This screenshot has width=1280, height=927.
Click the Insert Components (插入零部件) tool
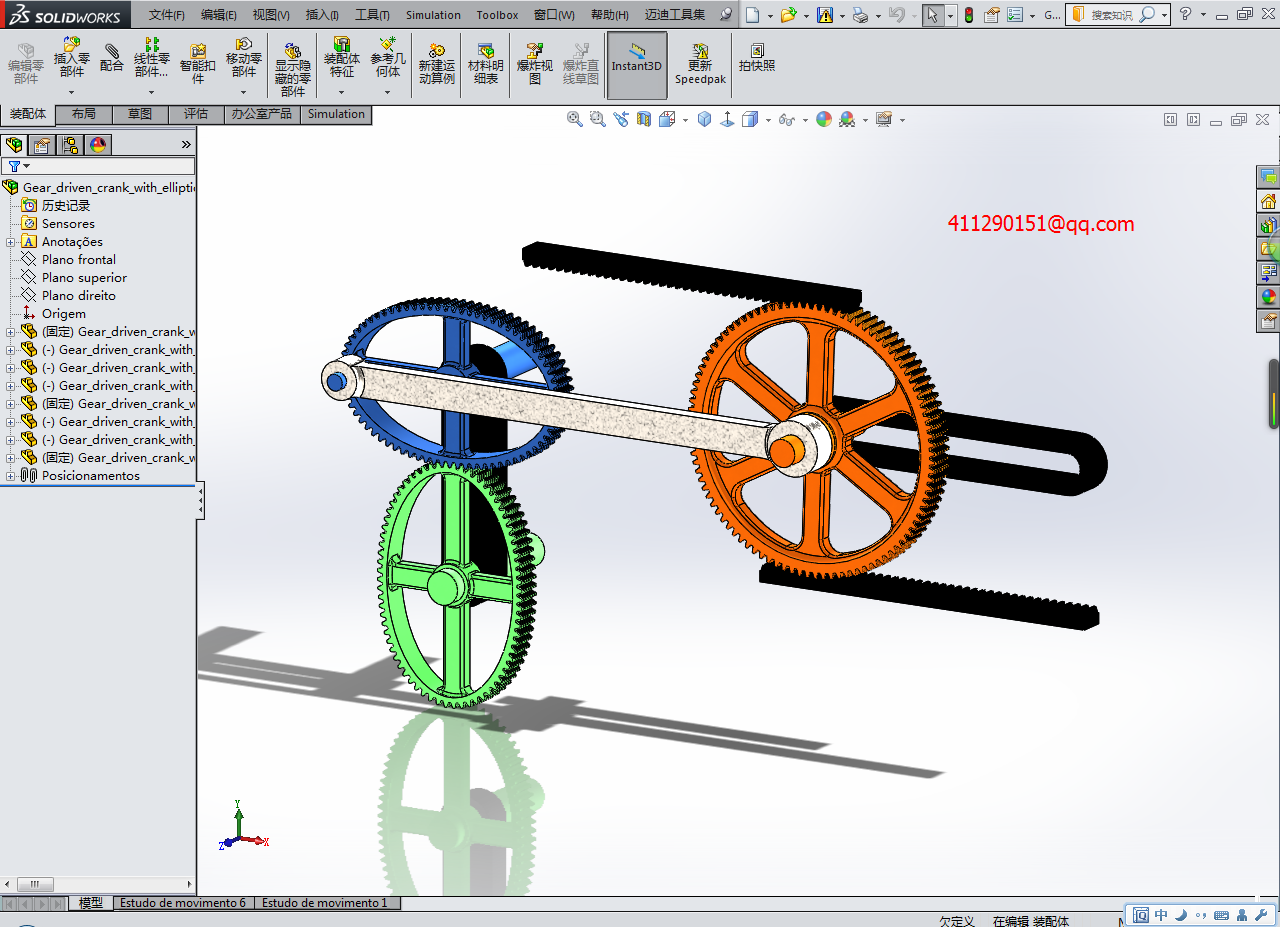click(x=71, y=58)
